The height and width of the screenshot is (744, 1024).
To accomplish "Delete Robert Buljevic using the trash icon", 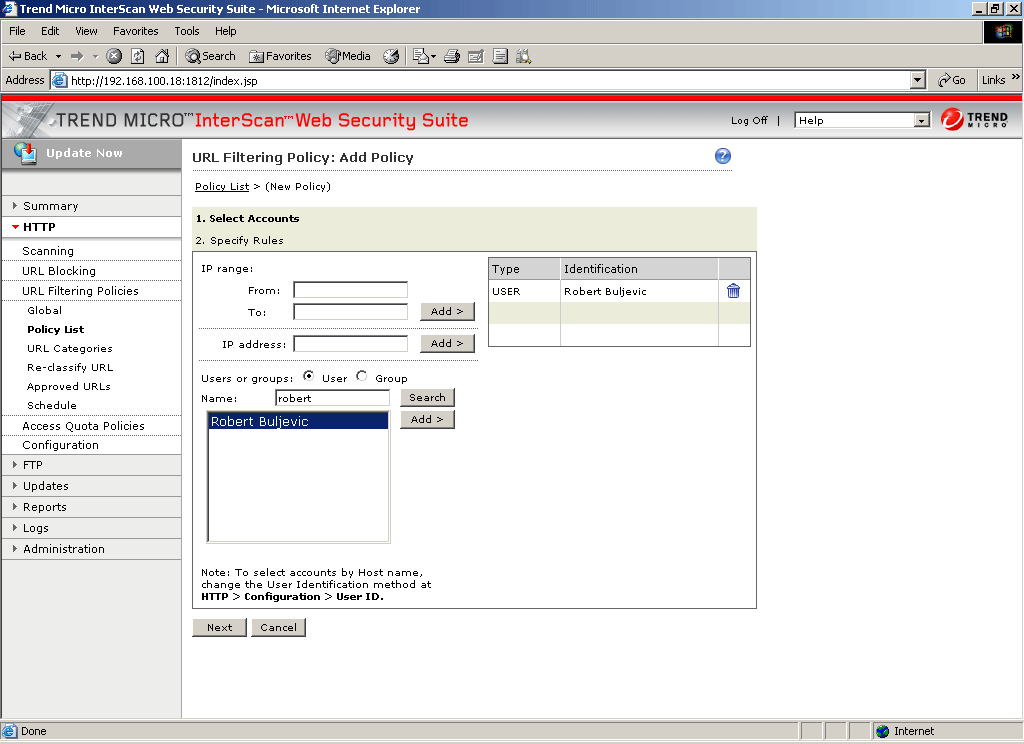I will [733, 291].
